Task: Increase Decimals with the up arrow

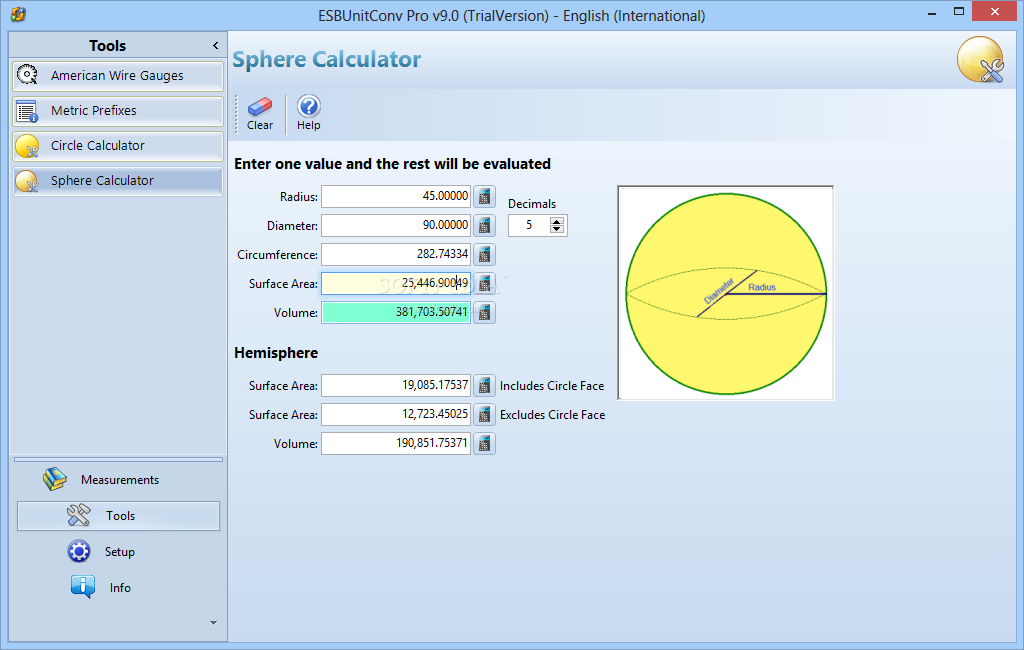Action: point(556,221)
